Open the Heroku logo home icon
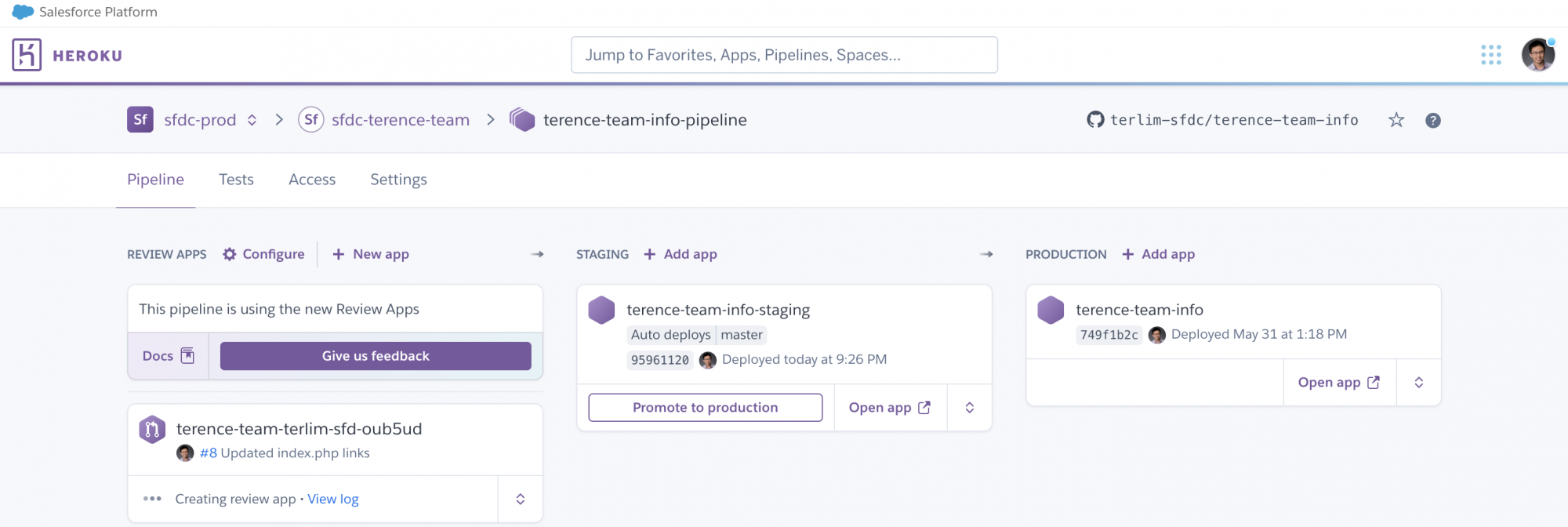The width and height of the screenshot is (1568, 527). pyautogui.click(x=27, y=55)
